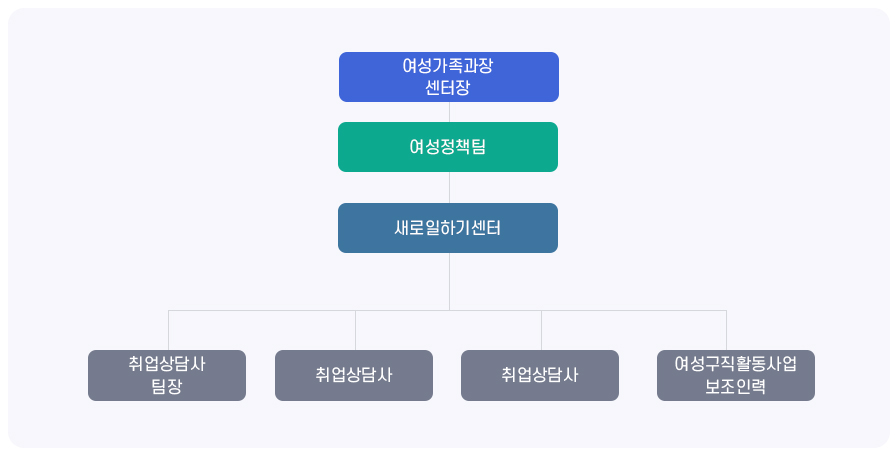Click connector line between 센터장 and 여성정책팀
This screenshot has width=895, height=456.
click(x=449, y=112)
